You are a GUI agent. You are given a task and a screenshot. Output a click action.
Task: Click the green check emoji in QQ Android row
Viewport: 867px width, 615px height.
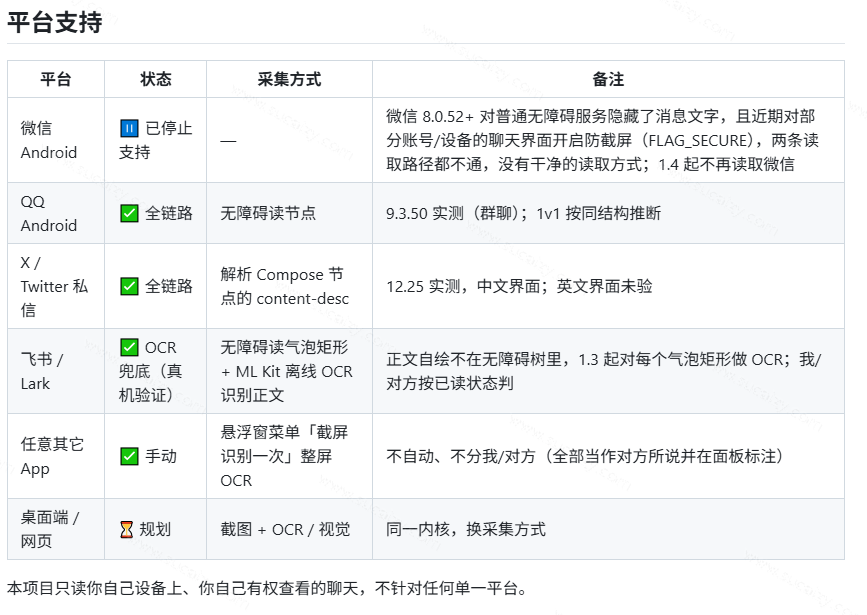(x=129, y=213)
